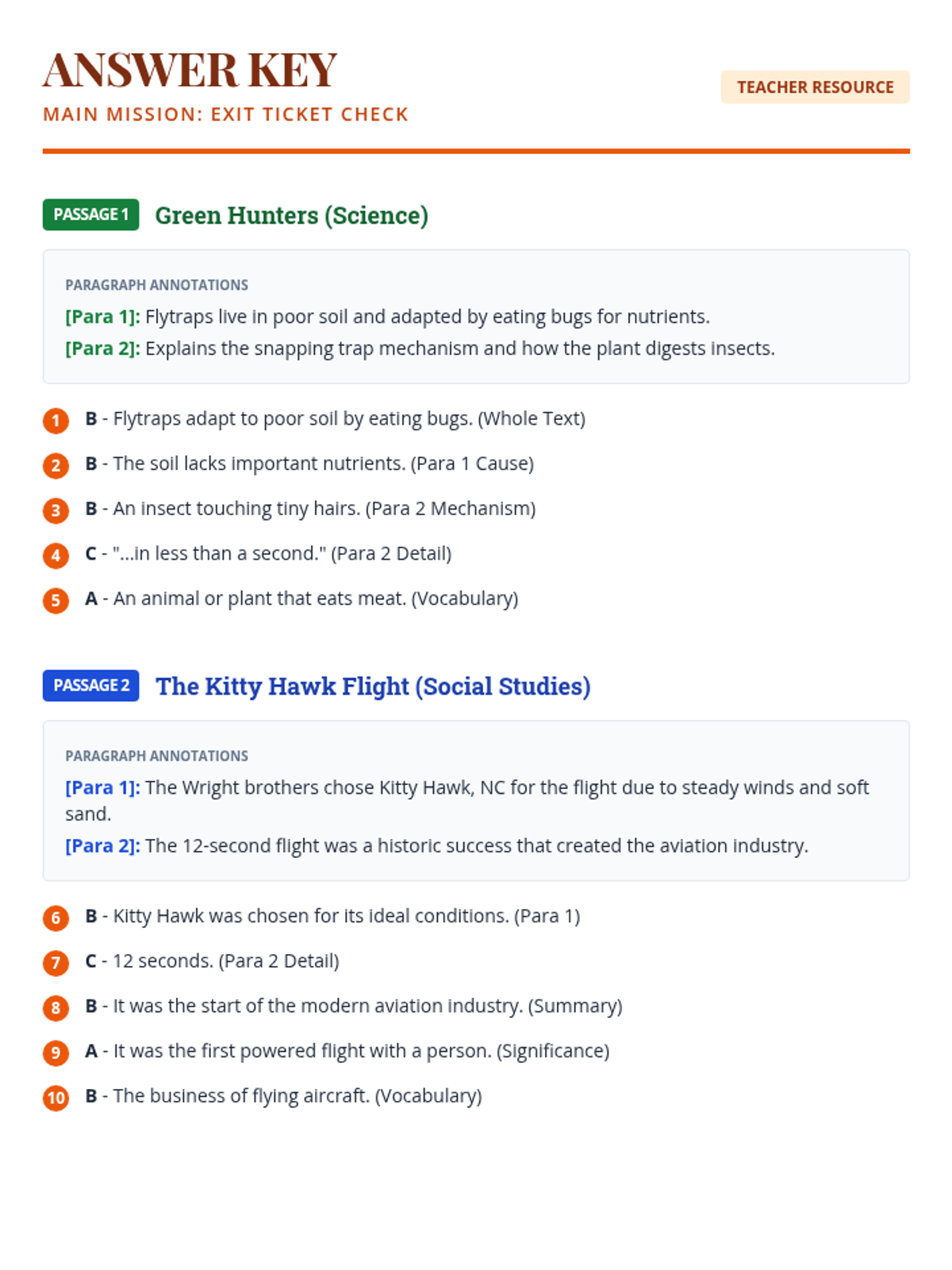Click The Kitty Hawk Flight heading

373,686
